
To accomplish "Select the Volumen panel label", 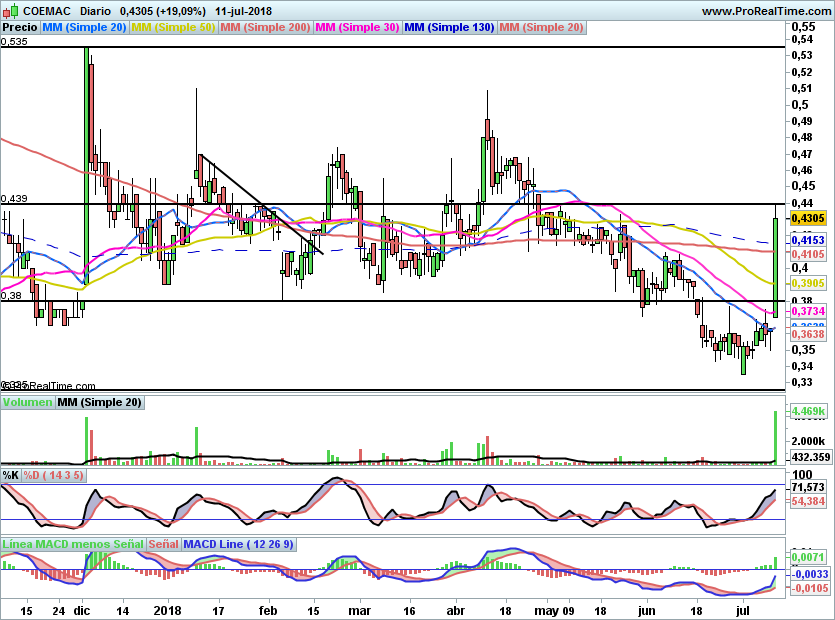I will click(27, 402).
